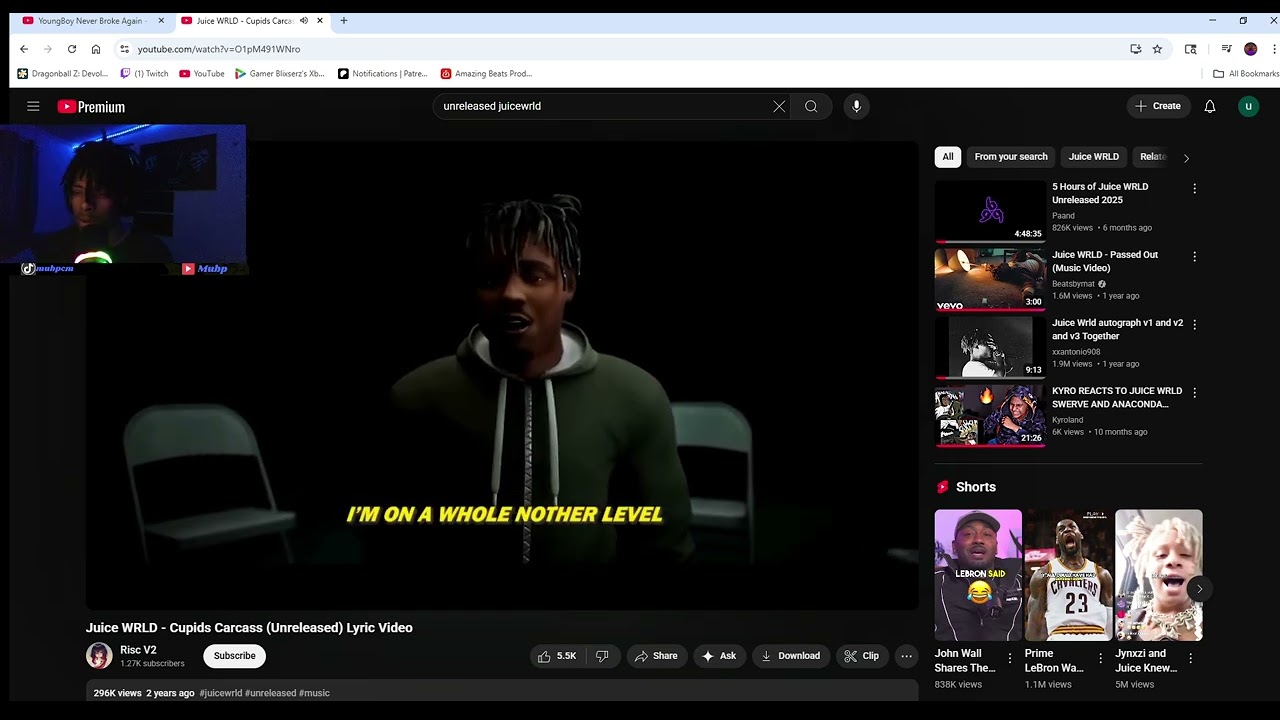The image size is (1280, 720).
Task: Start voice search with the microphone
Action: [856, 106]
